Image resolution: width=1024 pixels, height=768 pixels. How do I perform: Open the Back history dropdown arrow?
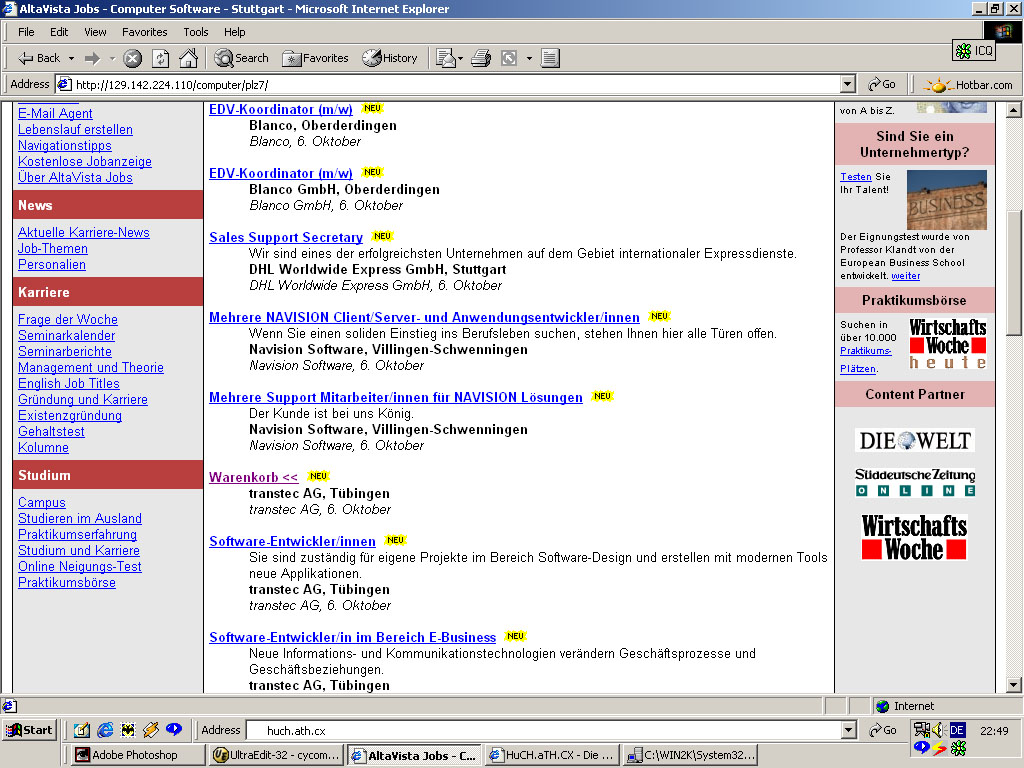[x=71, y=58]
